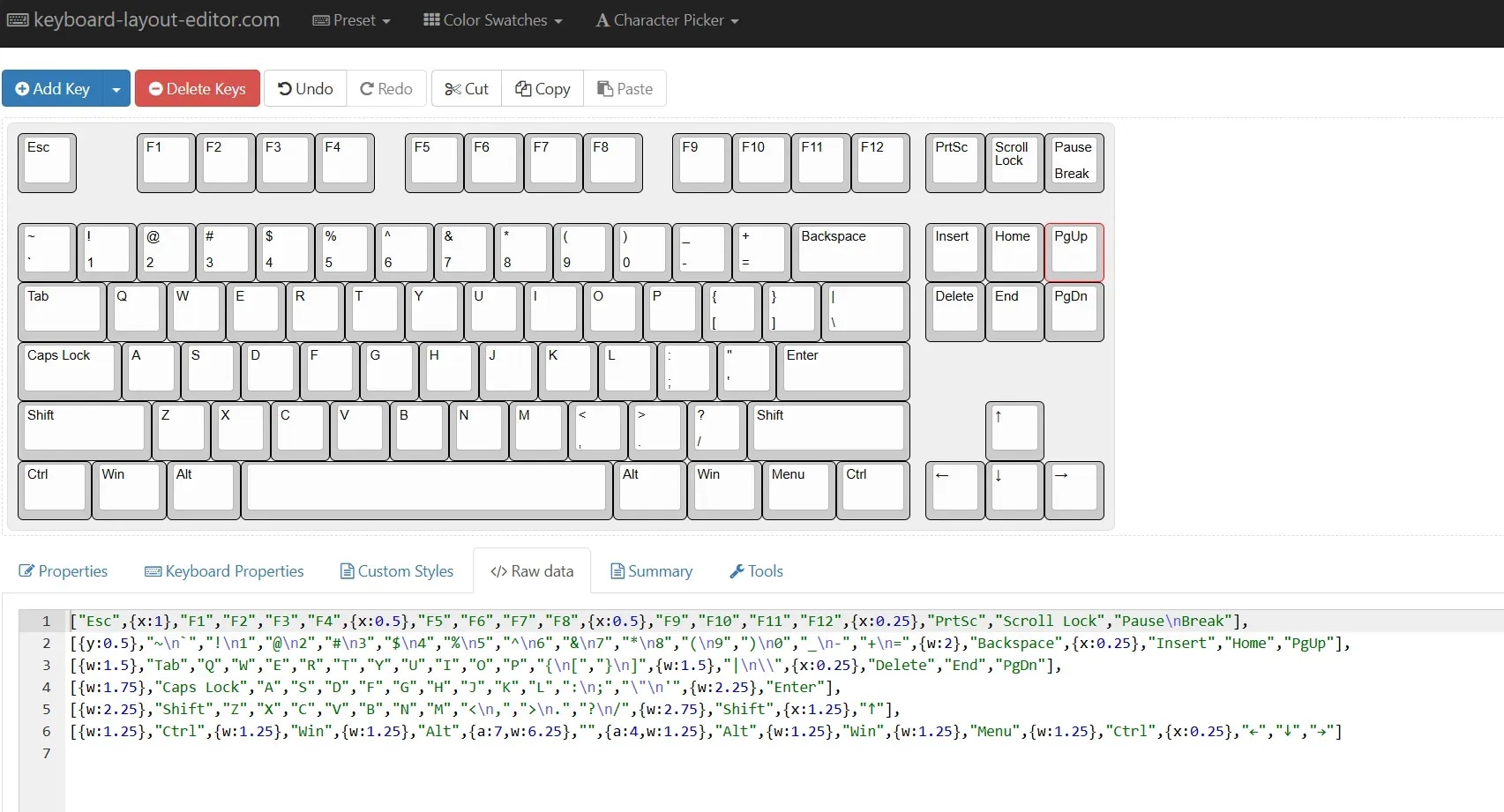Select the left Ctrl key
Viewport: 1504px width, 812px height.
coord(54,490)
